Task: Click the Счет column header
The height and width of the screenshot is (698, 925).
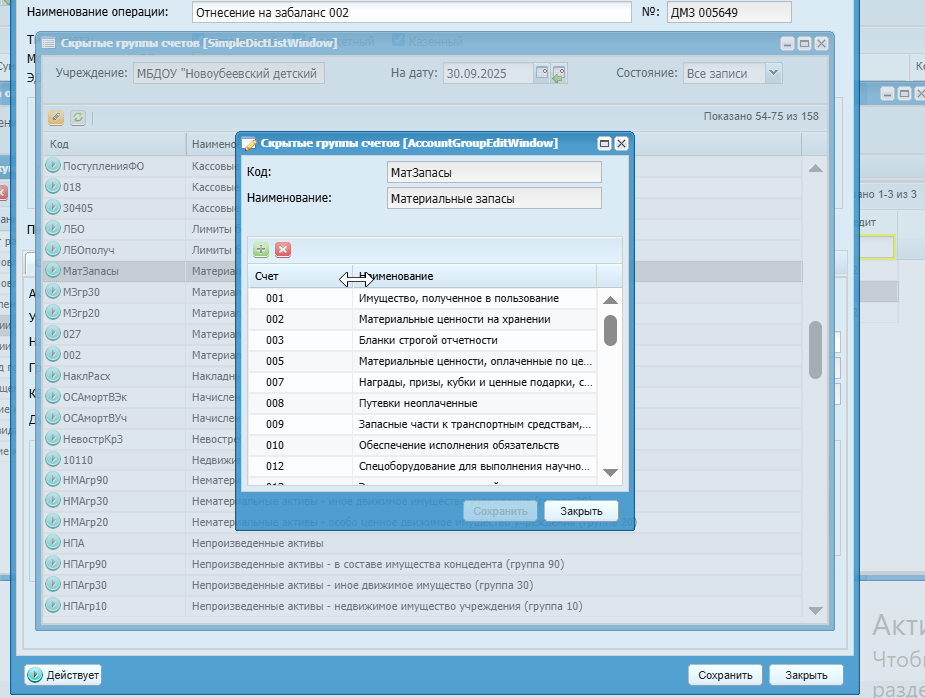Action: 300,276
